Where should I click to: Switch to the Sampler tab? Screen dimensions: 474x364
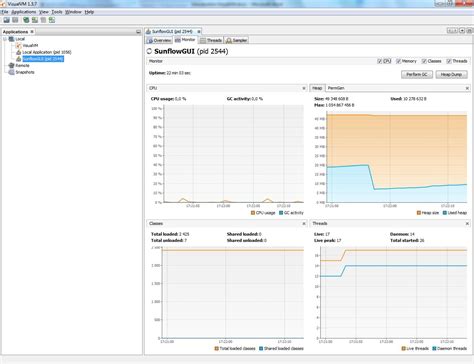coord(236,40)
